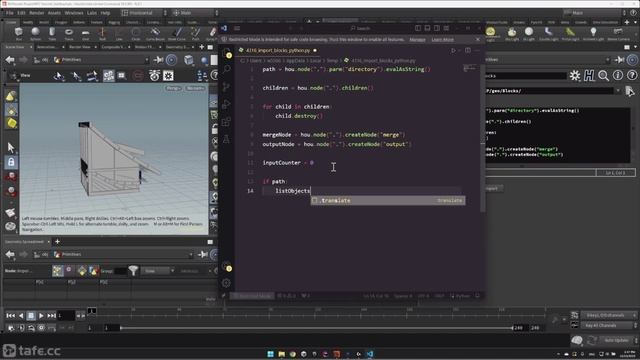The image size is (640, 360).
Task: Click the VS Code editor vertical scrollbar
Action: point(483,138)
